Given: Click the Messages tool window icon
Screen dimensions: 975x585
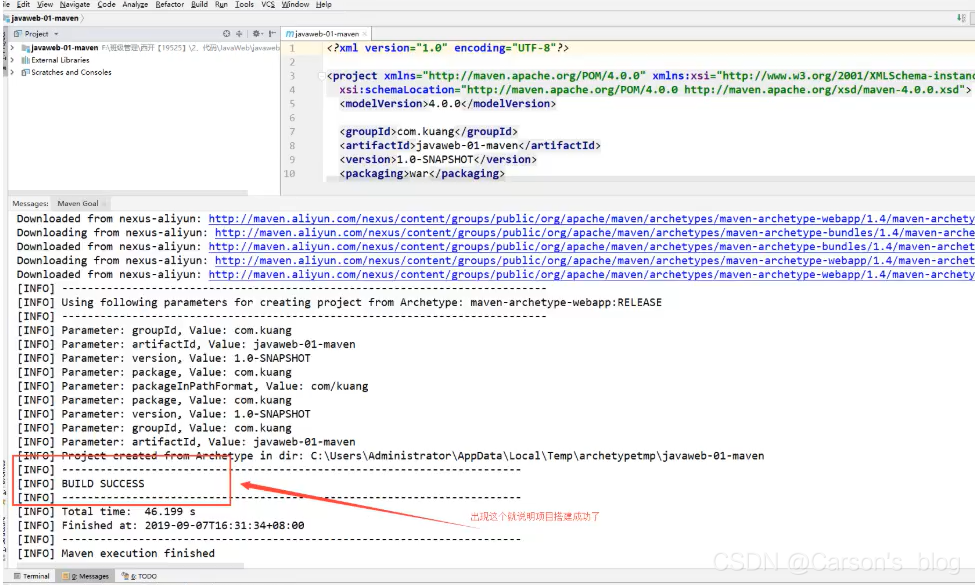Looking at the screenshot, I should point(66,576).
